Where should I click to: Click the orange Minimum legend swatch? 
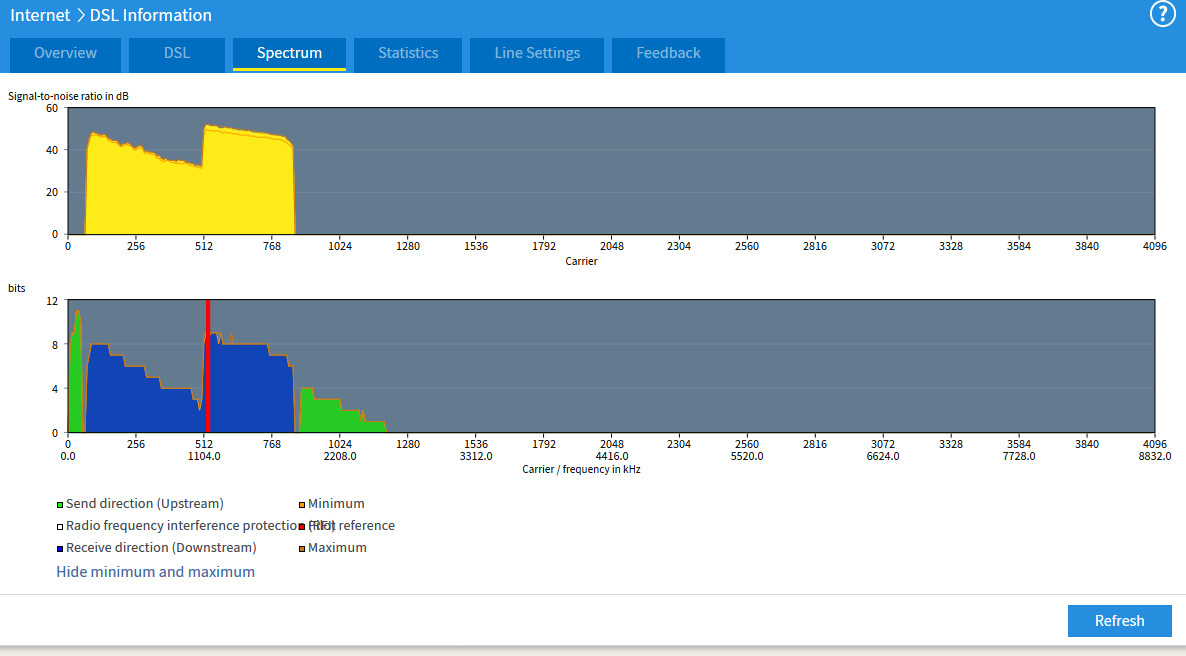click(x=302, y=505)
